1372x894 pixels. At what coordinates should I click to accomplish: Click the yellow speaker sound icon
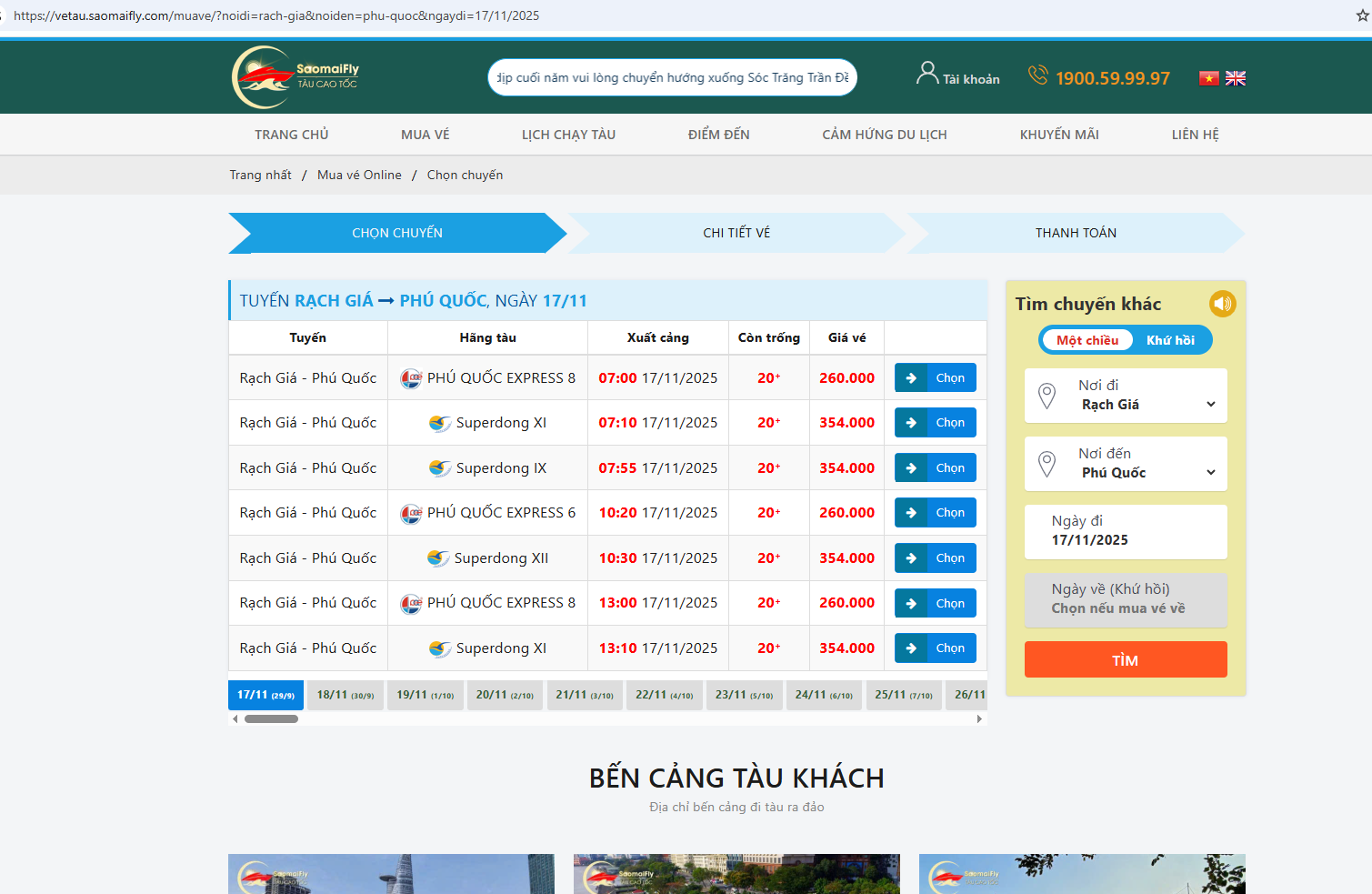(1222, 304)
